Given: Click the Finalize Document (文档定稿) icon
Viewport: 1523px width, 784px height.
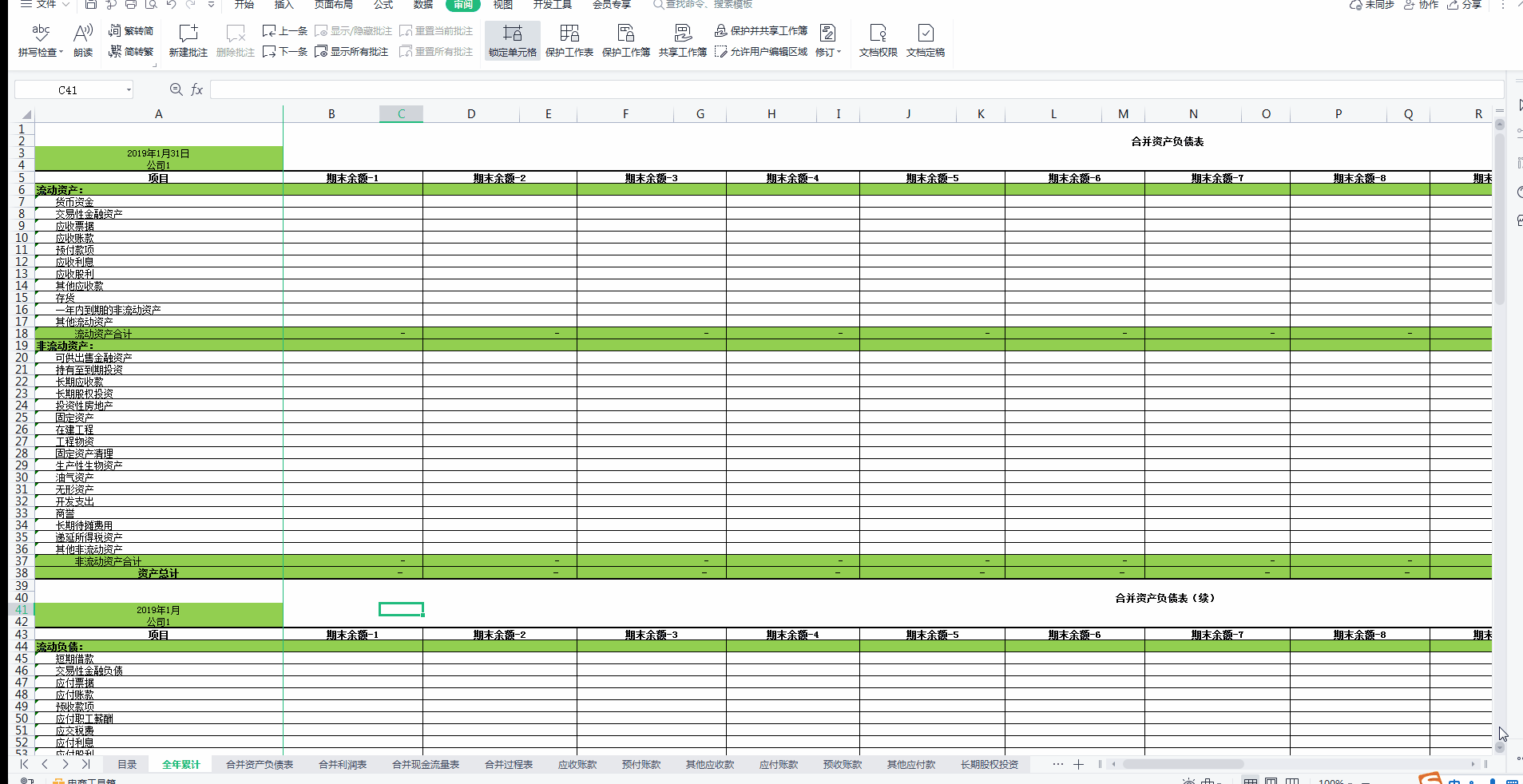Looking at the screenshot, I should click(925, 34).
